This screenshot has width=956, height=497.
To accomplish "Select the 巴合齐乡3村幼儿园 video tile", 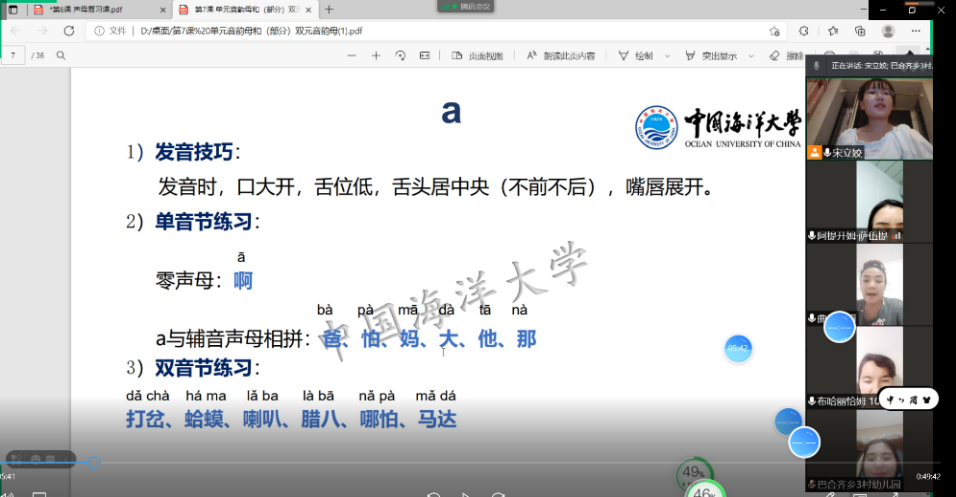I will tap(869, 450).
